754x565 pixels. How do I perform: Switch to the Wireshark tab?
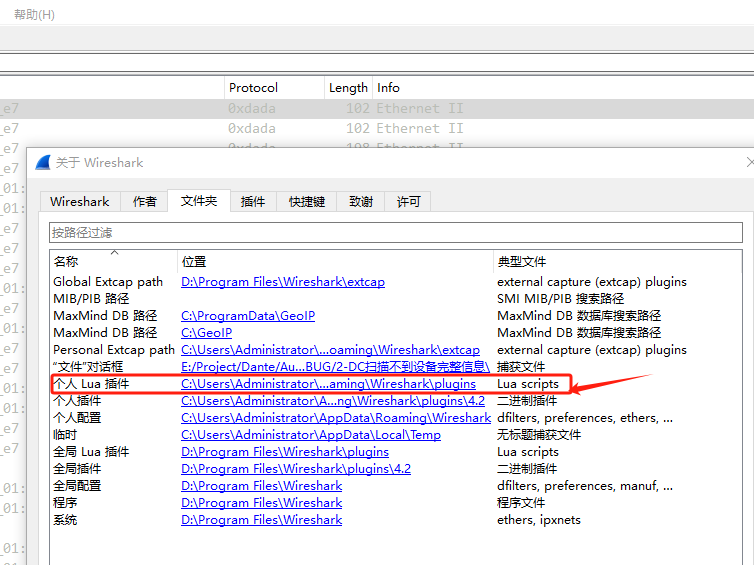coord(80,201)
